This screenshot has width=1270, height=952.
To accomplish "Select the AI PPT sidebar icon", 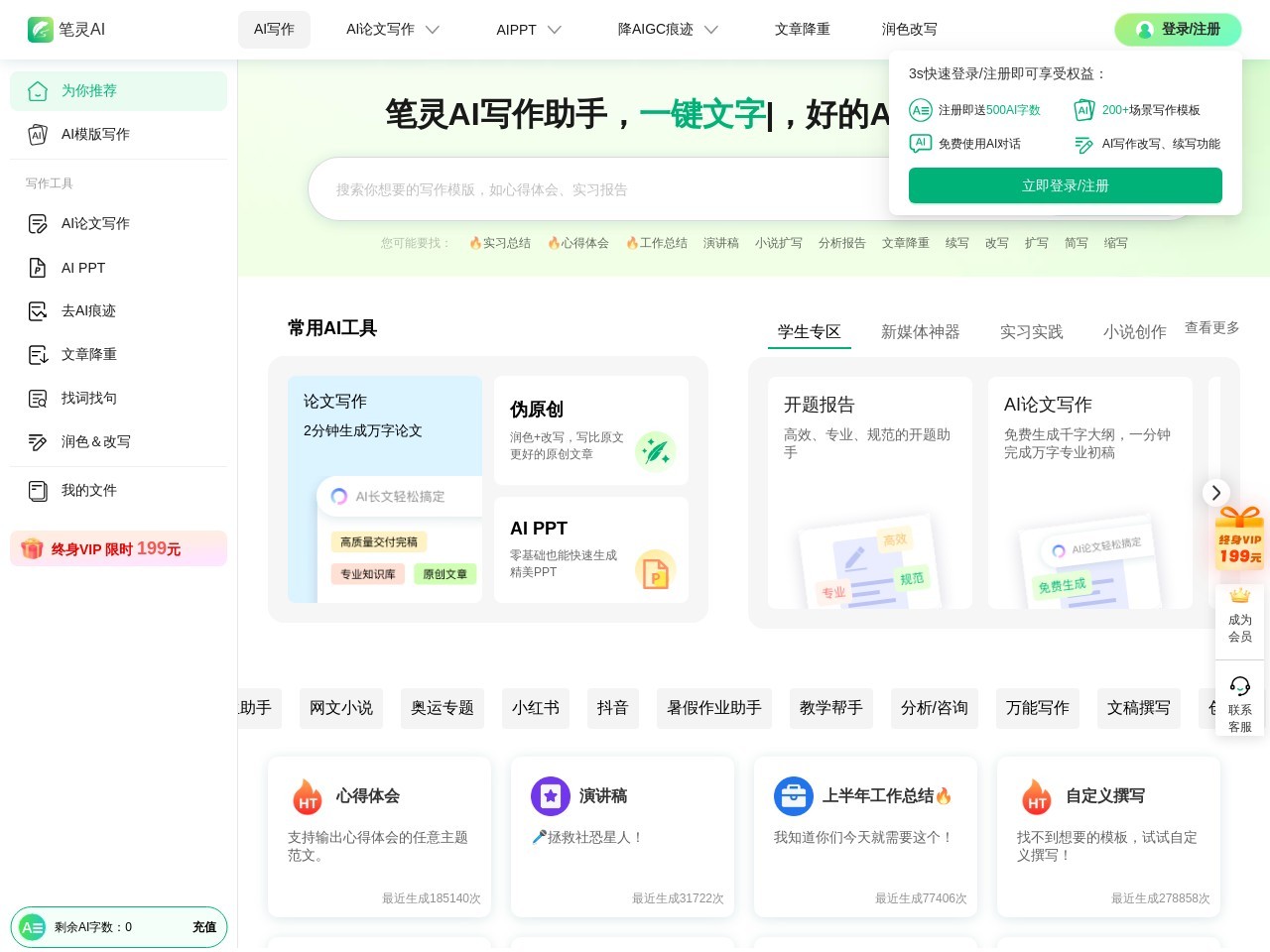I will pyautogui.click(x=38, y=268).
